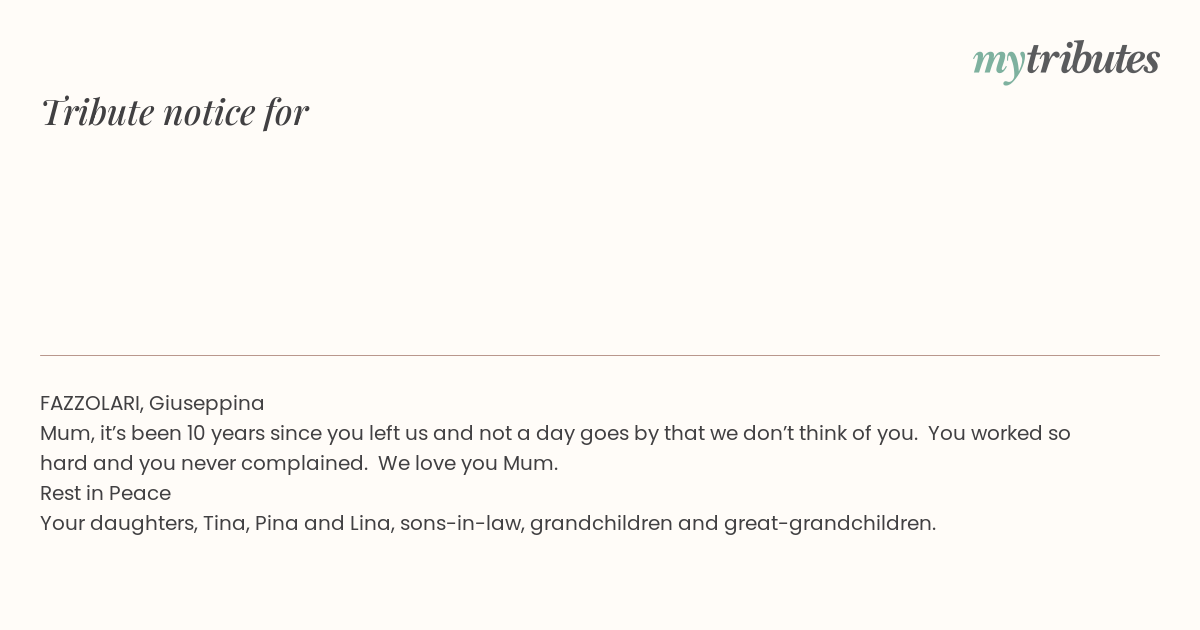Click the horizontal divider line
Image resolution: width=1200 pixels, height=630 pixels.
click(x=600, y=355)
